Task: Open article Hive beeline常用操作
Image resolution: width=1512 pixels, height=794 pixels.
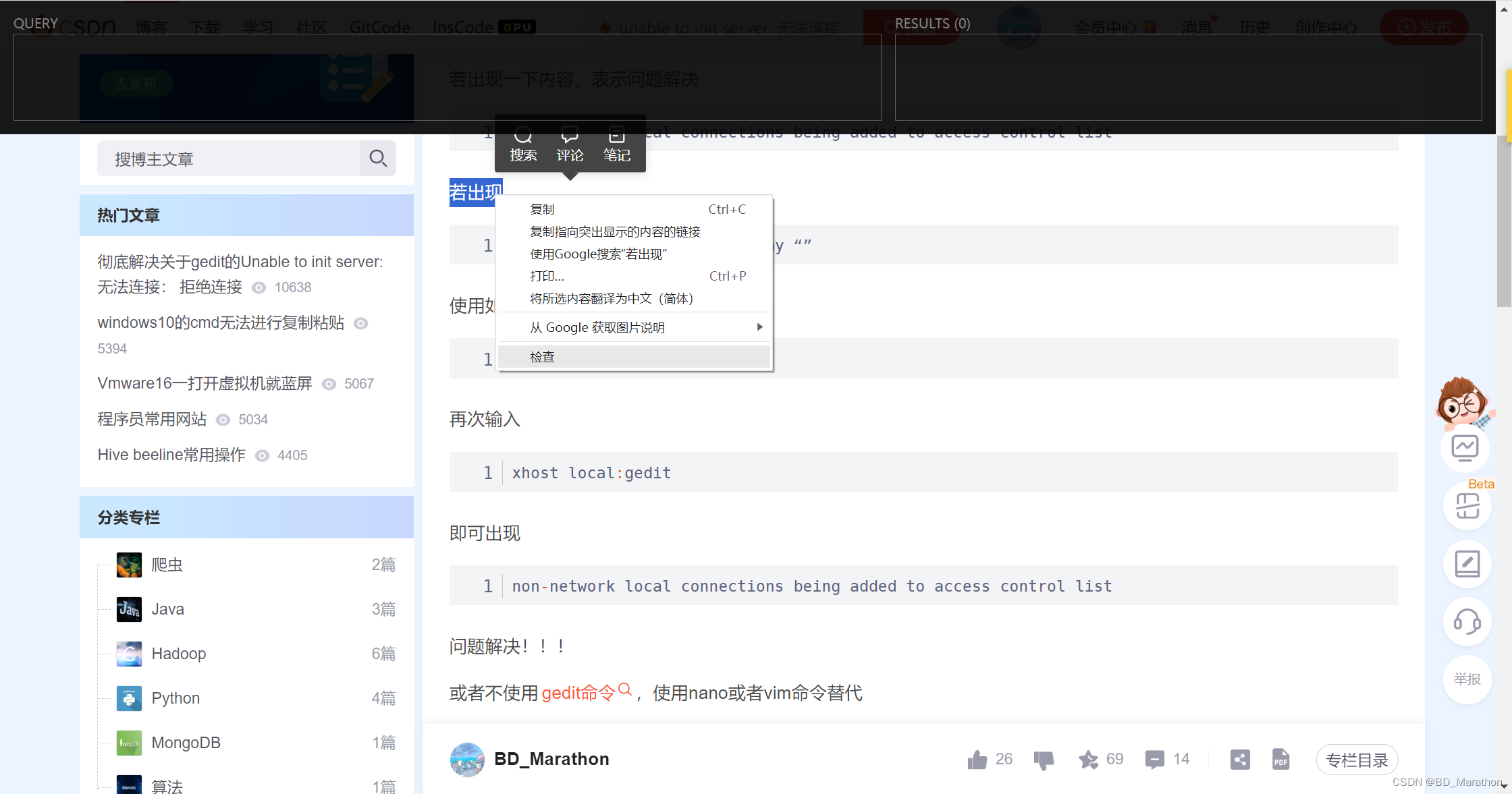Action: click(x=171, y=455)
